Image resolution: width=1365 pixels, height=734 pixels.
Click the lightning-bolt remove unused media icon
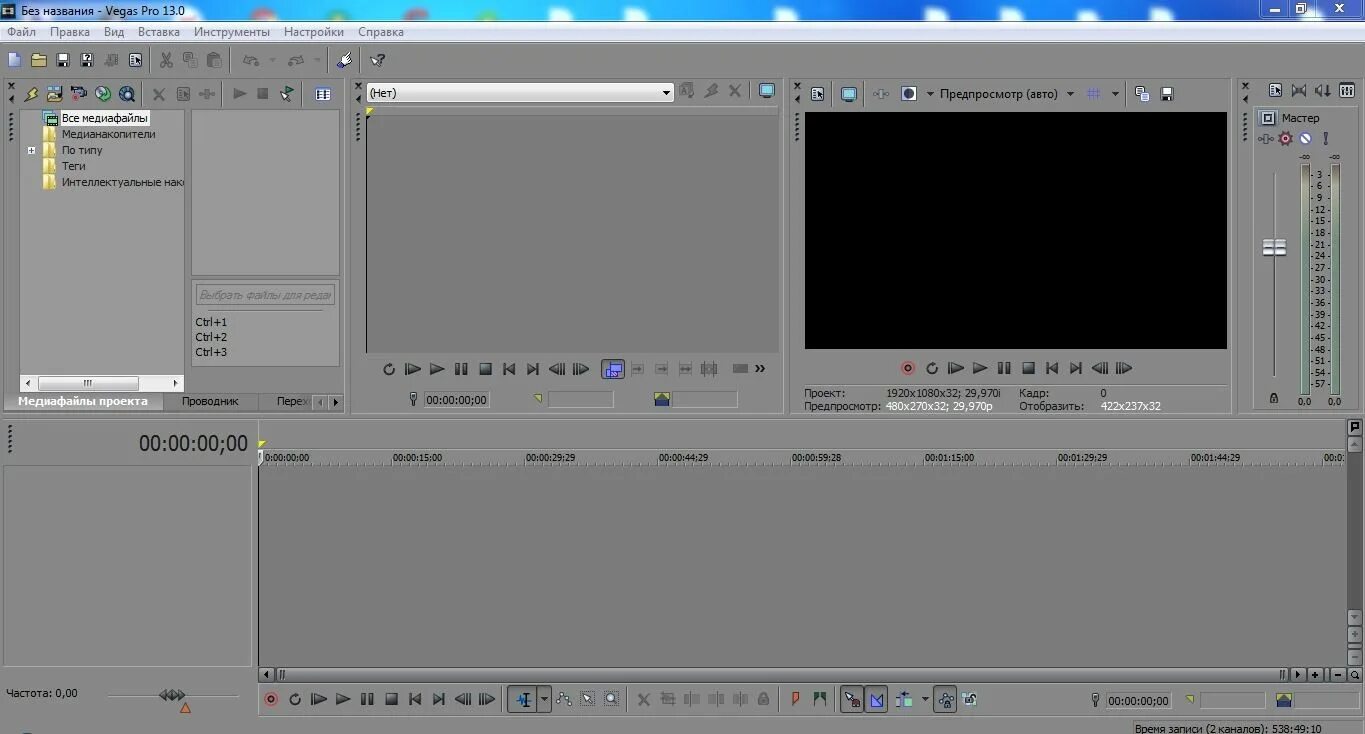point(31,94)
